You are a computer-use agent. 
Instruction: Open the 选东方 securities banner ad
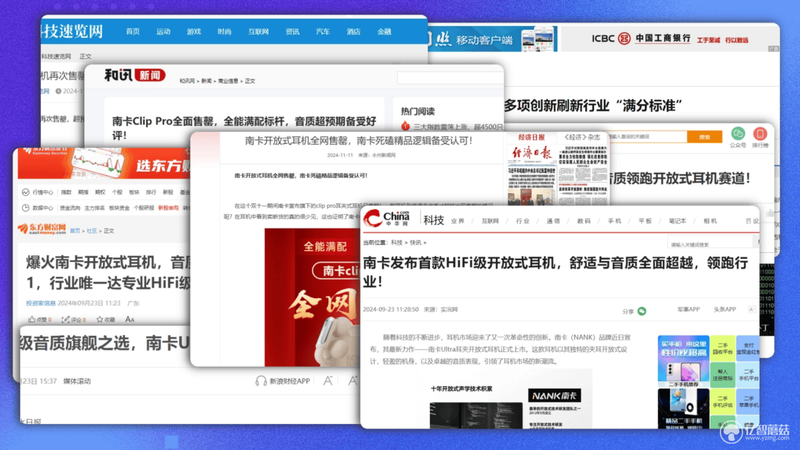coord(105,163)
